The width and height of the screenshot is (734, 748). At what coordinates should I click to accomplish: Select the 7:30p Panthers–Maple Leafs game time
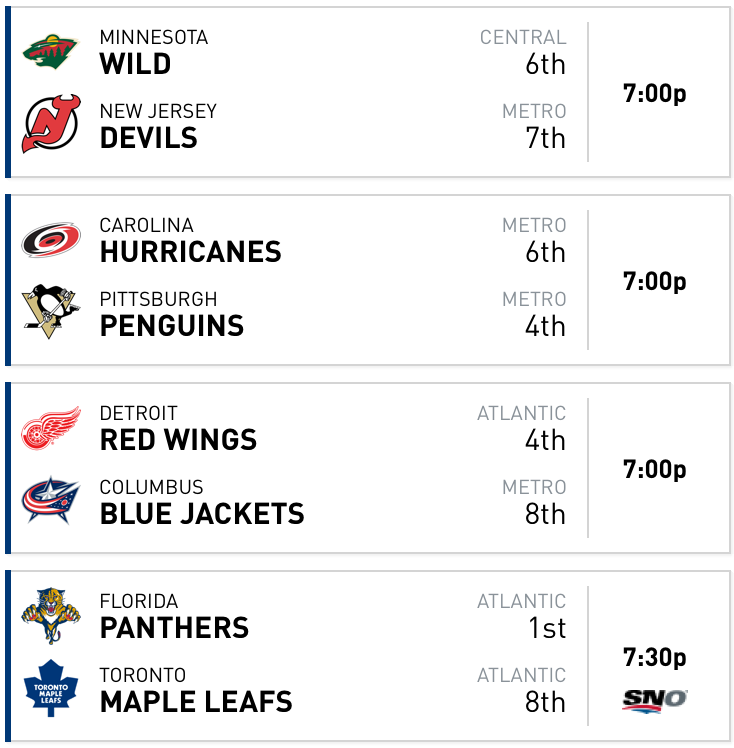(654, 657)
